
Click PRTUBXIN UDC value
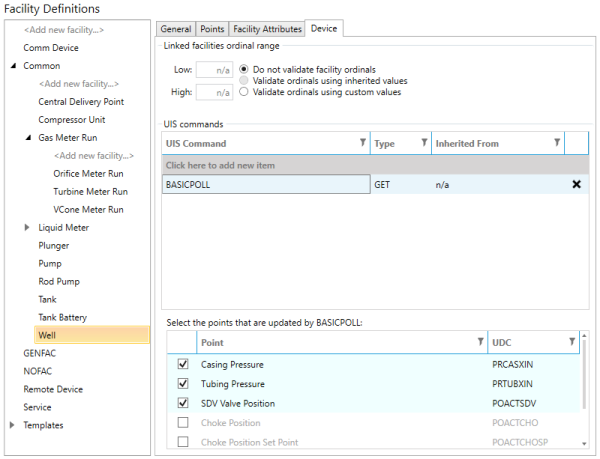(x=512, y=384)
